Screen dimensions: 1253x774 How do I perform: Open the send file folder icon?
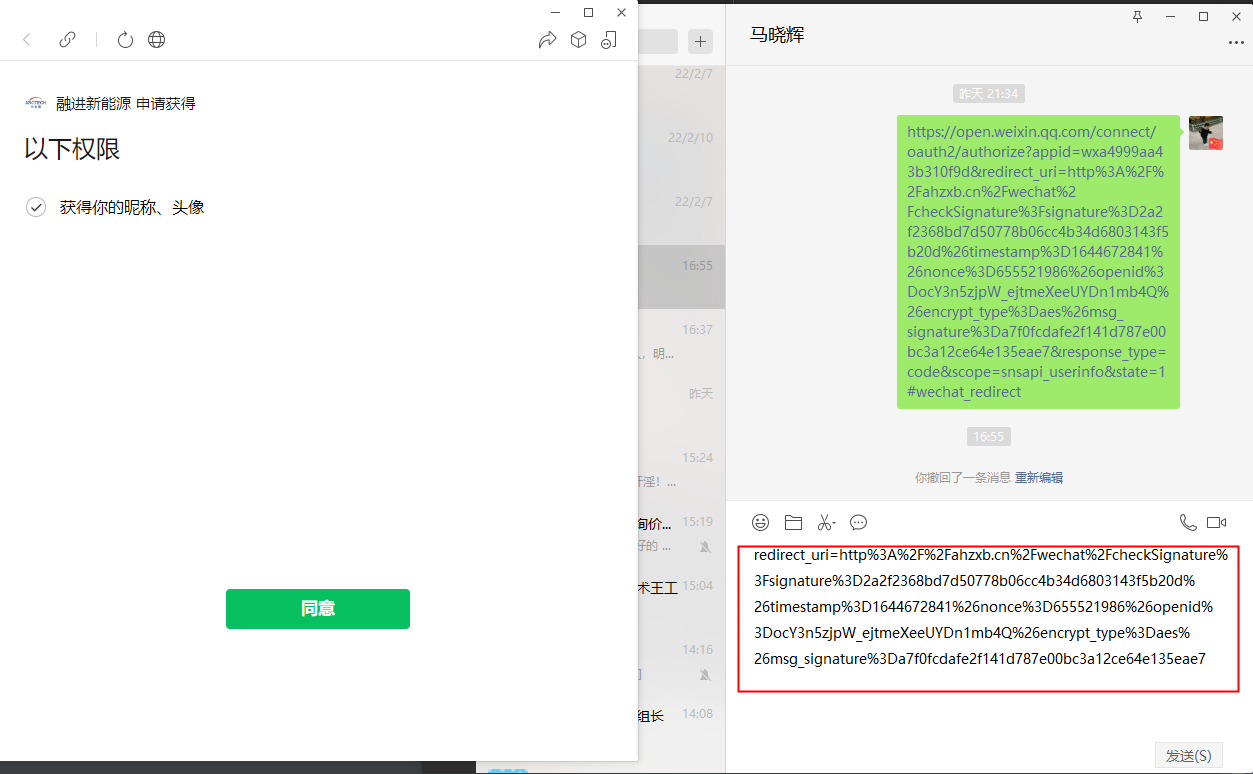(x=793, y=522)
